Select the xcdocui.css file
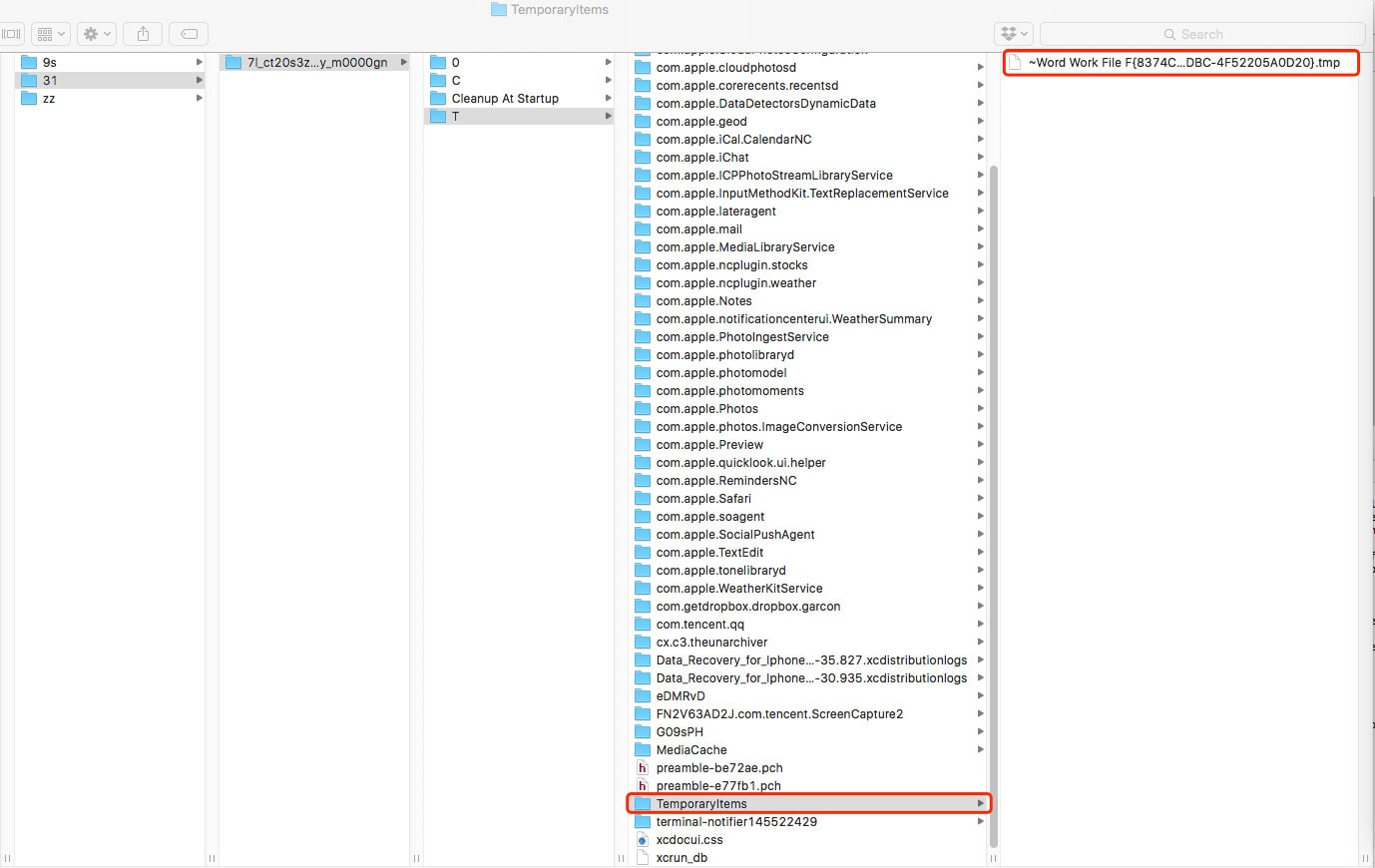 (x=688, y=840)
